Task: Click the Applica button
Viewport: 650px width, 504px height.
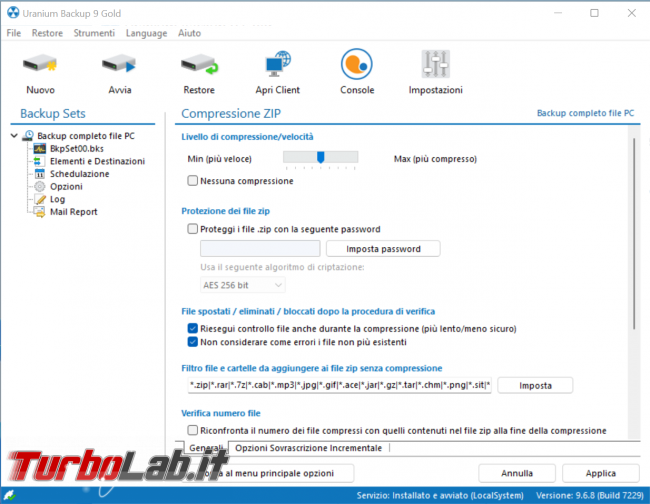Action: (601, 473)
